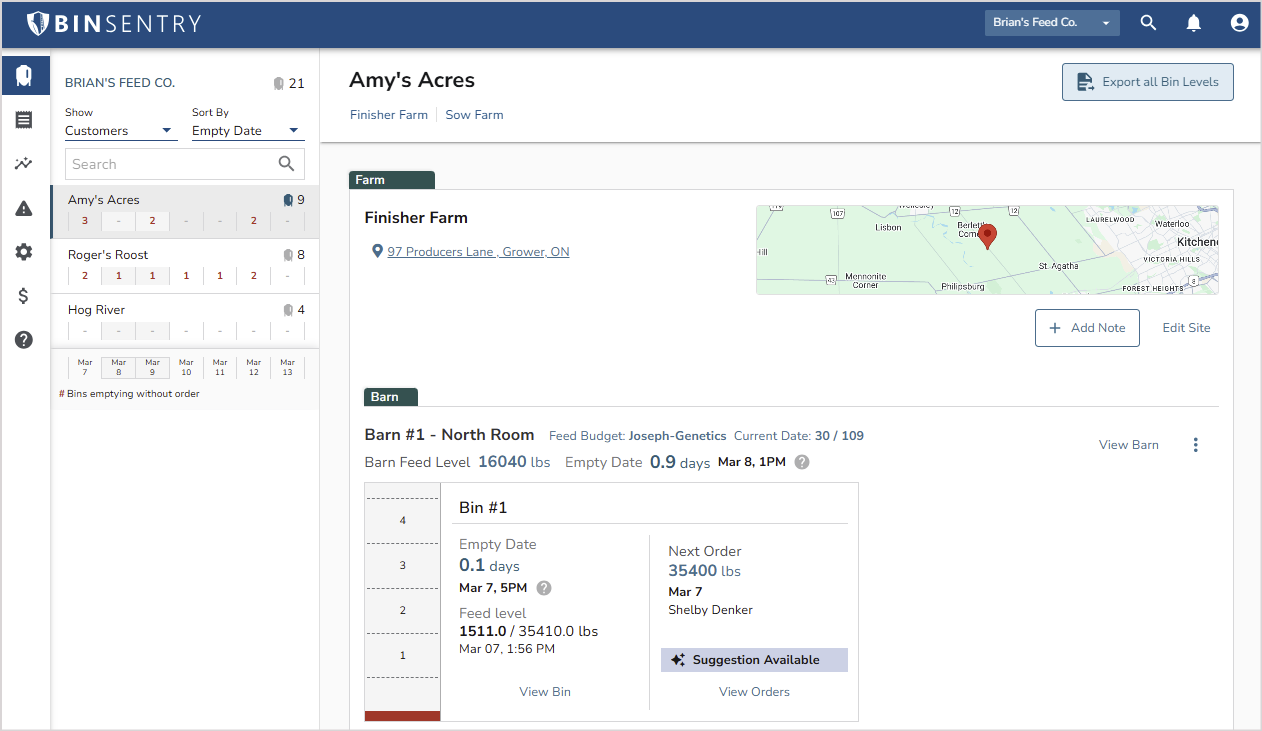1262x731 pixels.
Task: Open the notifications bell
Action: (x=1194, y=23)
